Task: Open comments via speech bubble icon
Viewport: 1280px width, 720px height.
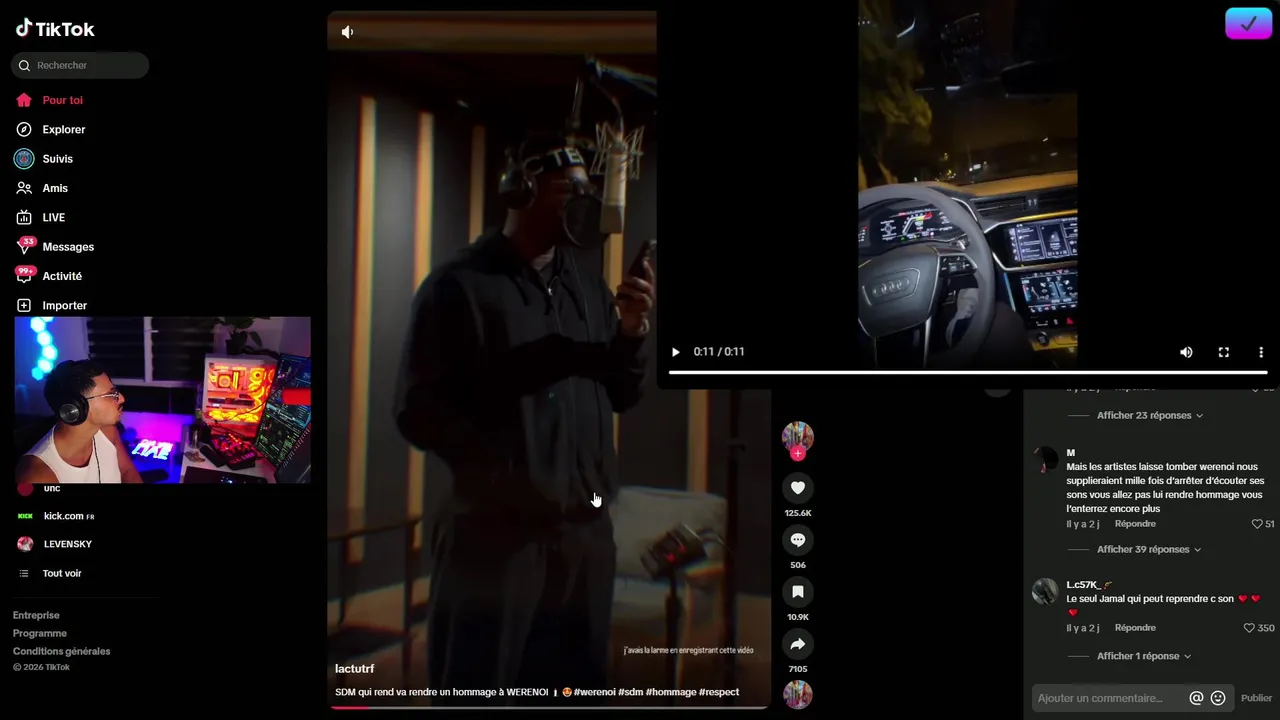Action: coord(797,540)
